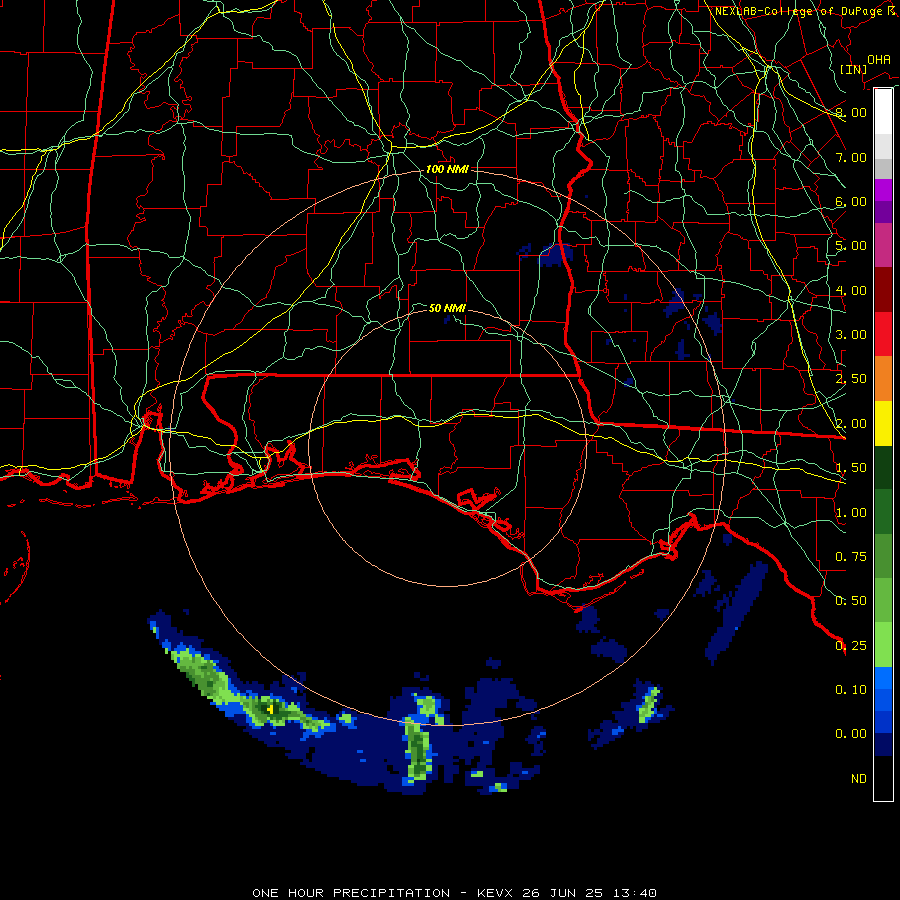Screen dimensions: 900x900
Task: Click the [IN] units label
Action: [853, 69]
